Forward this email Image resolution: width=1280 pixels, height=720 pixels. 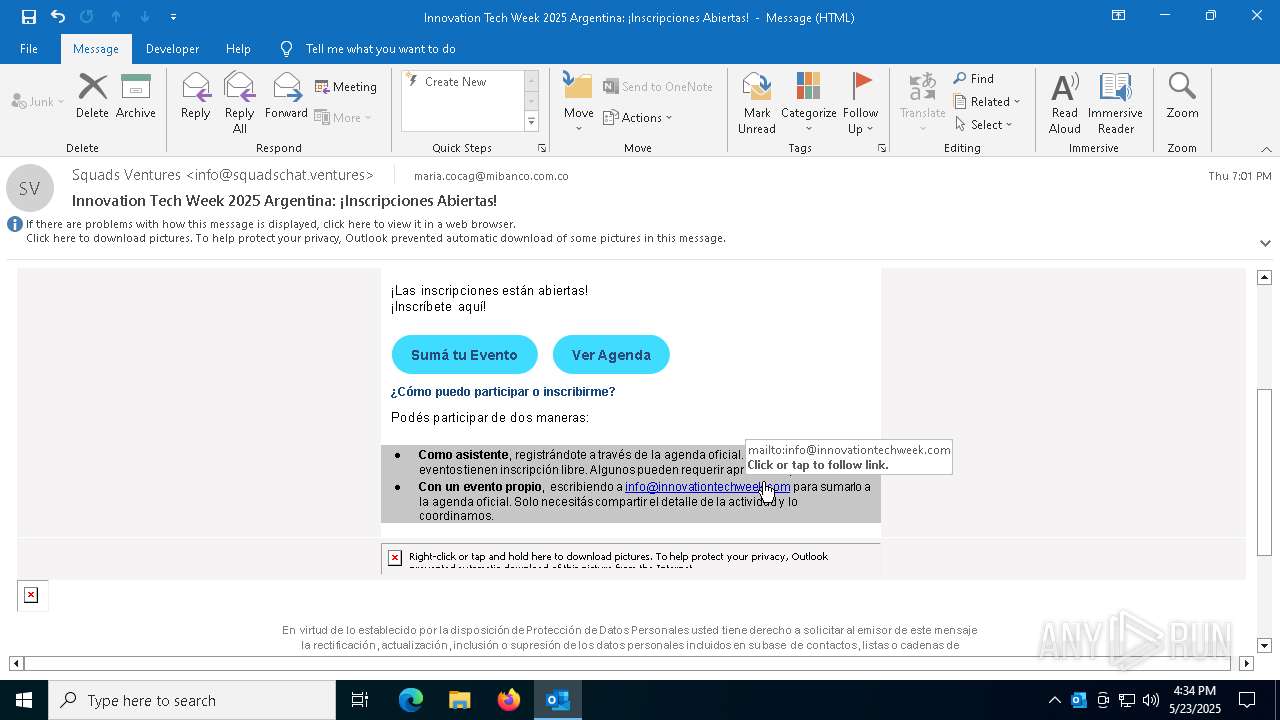(286, 96)
